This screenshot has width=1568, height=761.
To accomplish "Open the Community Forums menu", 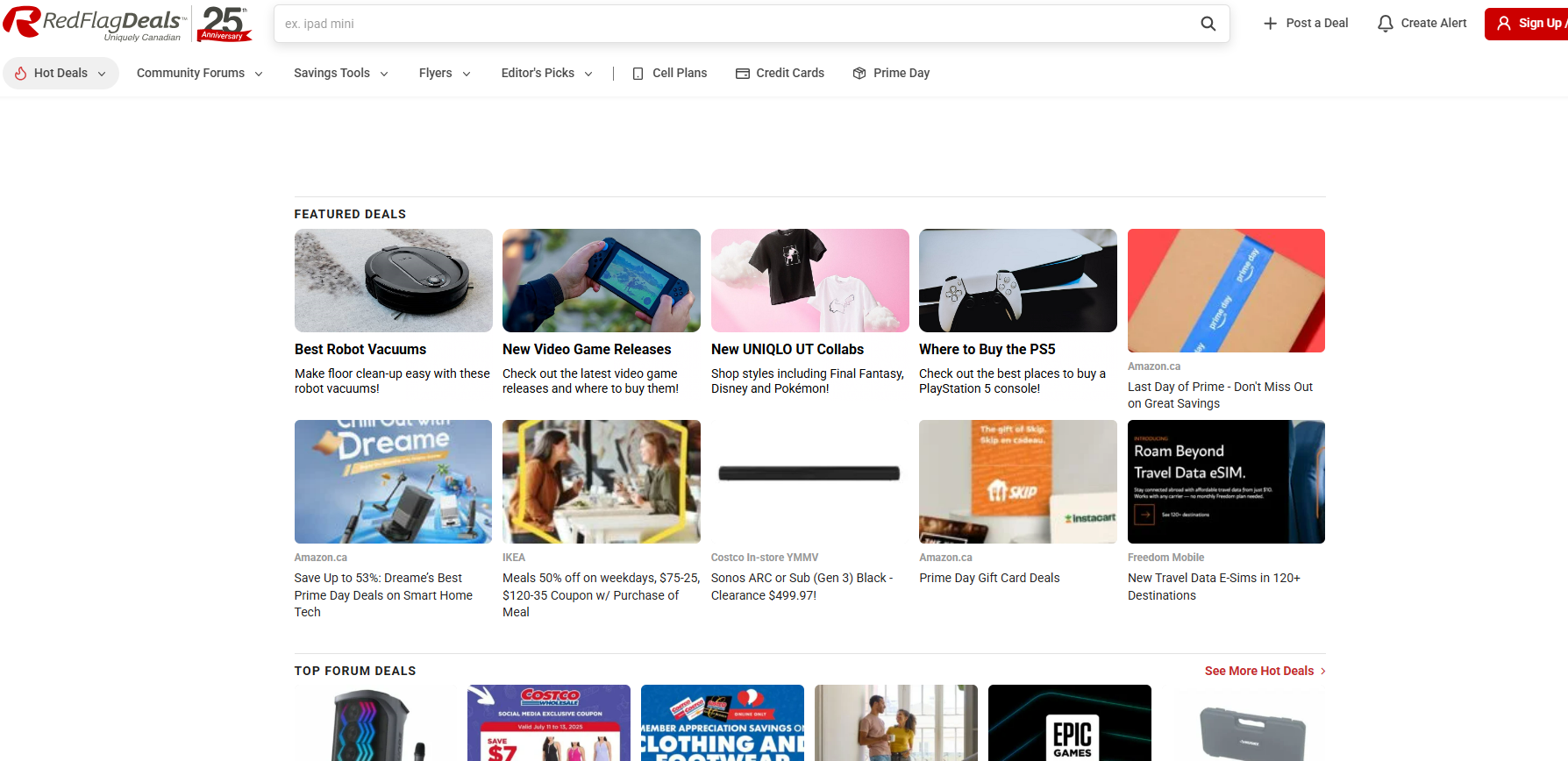I will pyautogui.click(x=199, y=74).
